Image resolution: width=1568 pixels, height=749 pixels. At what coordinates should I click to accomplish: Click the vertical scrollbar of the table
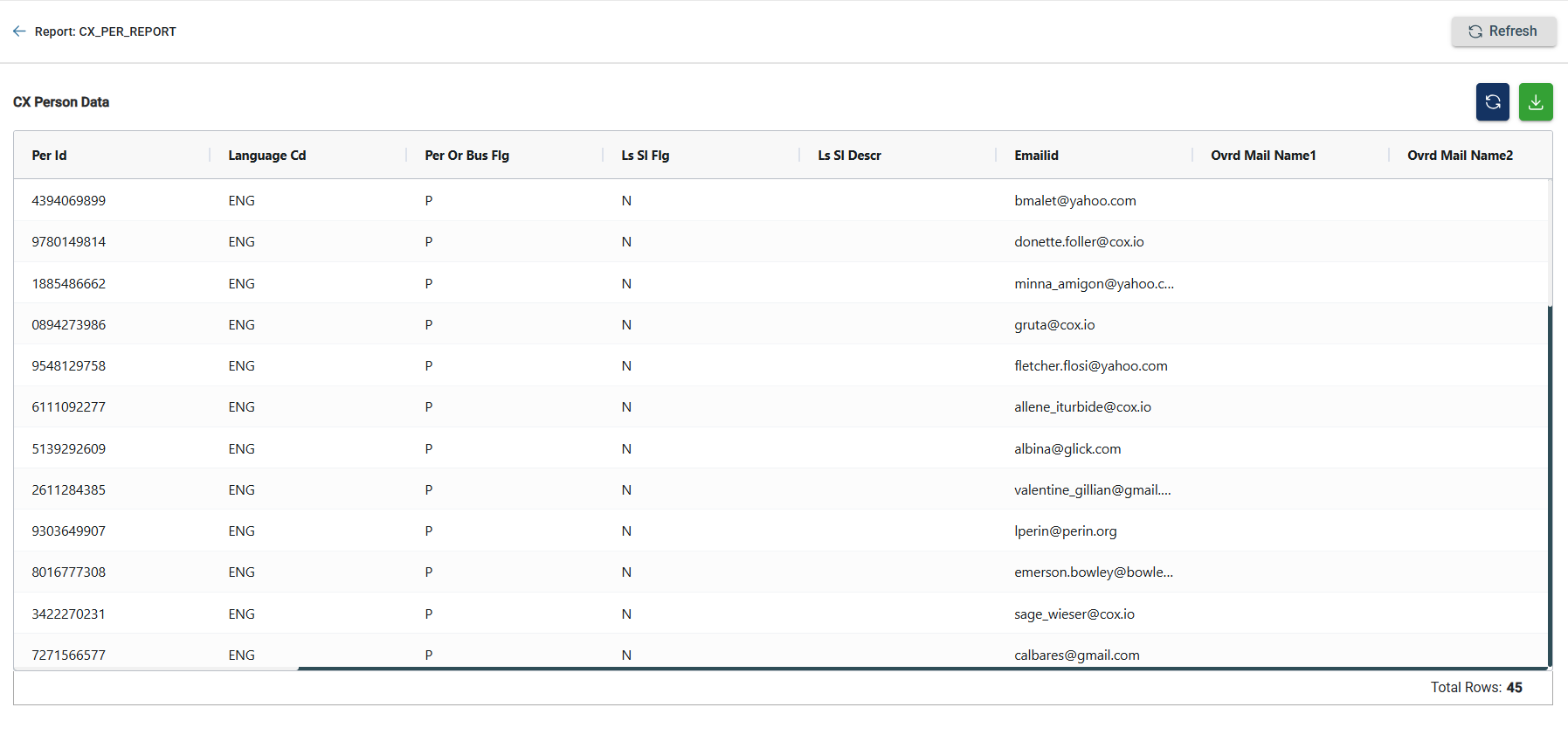pyautogui.click(x=1550, y=481)
